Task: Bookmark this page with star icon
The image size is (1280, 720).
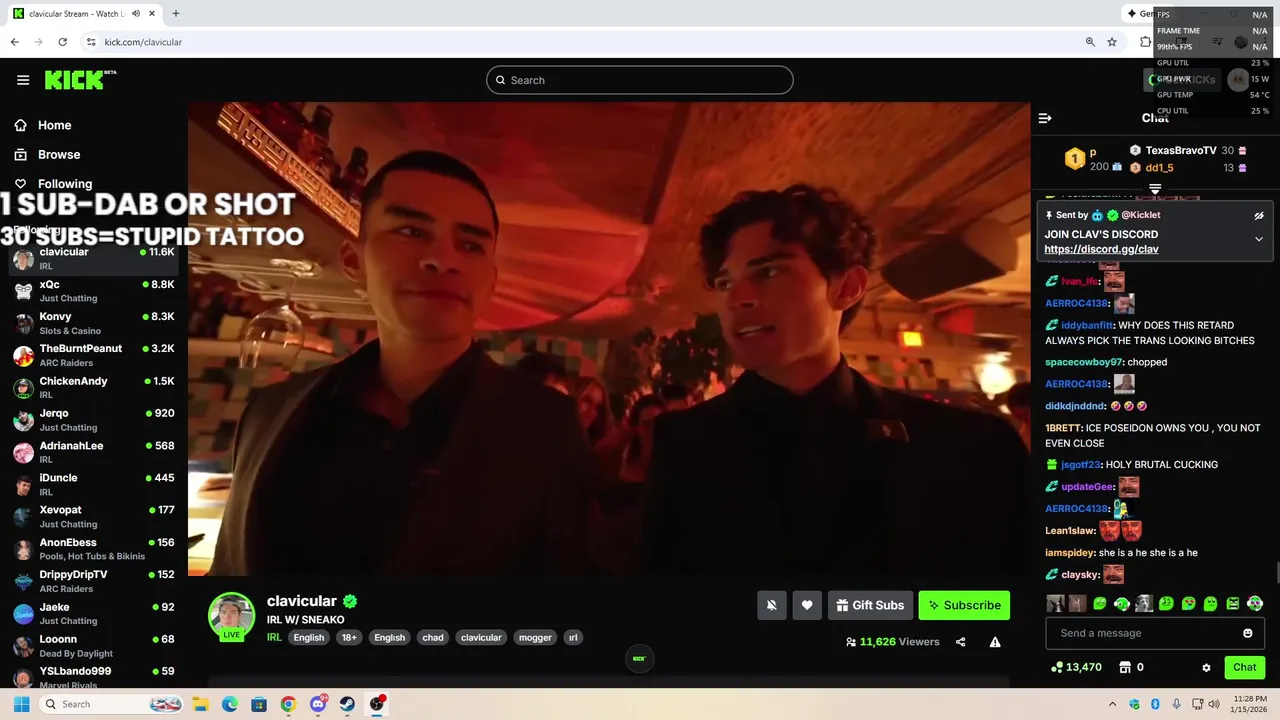Action: tap(1112, 42)
